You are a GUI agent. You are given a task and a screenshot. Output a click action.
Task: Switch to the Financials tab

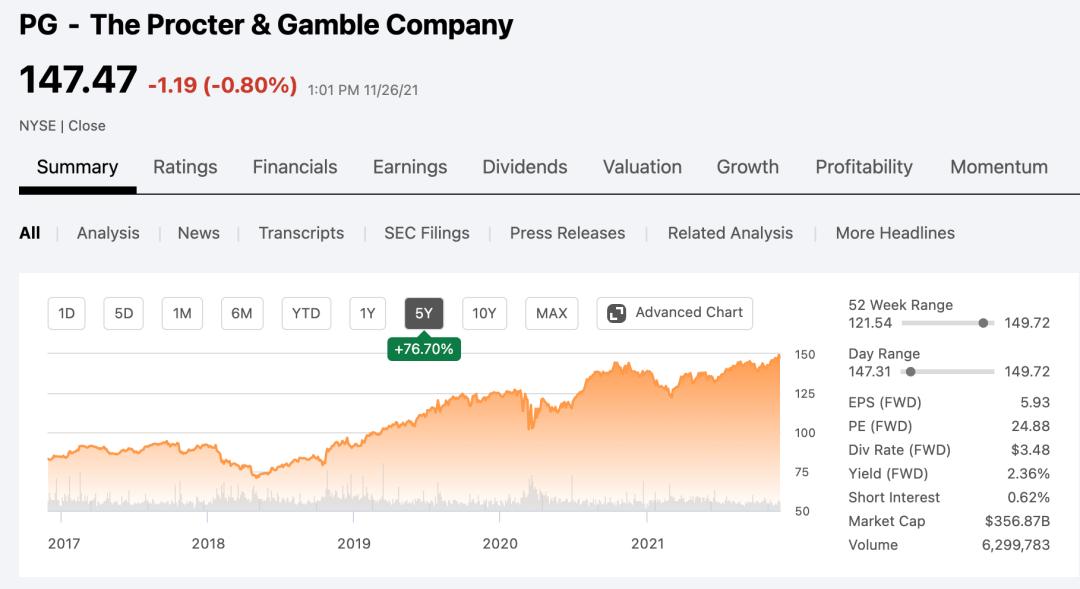(295, 167)
